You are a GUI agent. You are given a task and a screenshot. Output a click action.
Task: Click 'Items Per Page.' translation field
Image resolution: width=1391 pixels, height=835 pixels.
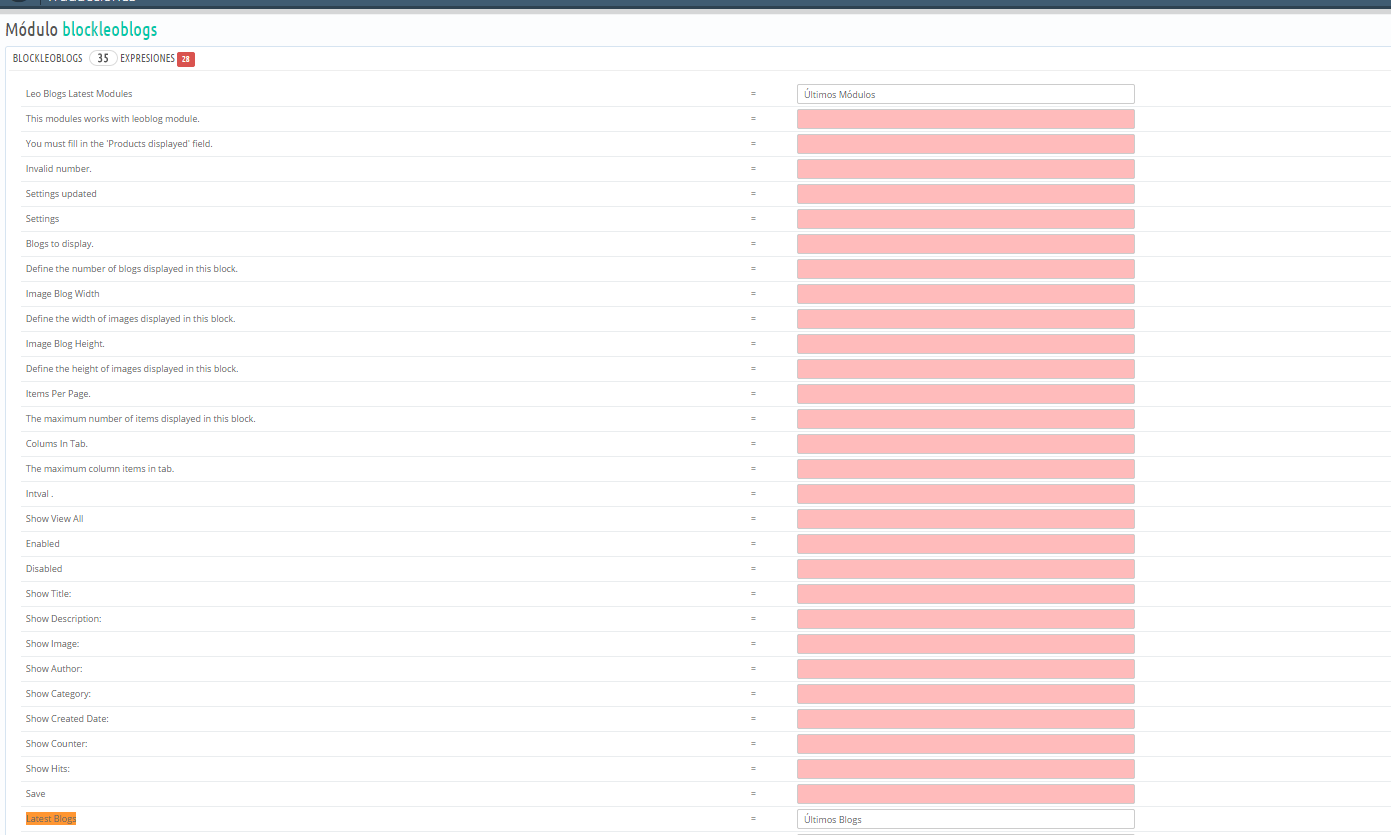point(965,394)
